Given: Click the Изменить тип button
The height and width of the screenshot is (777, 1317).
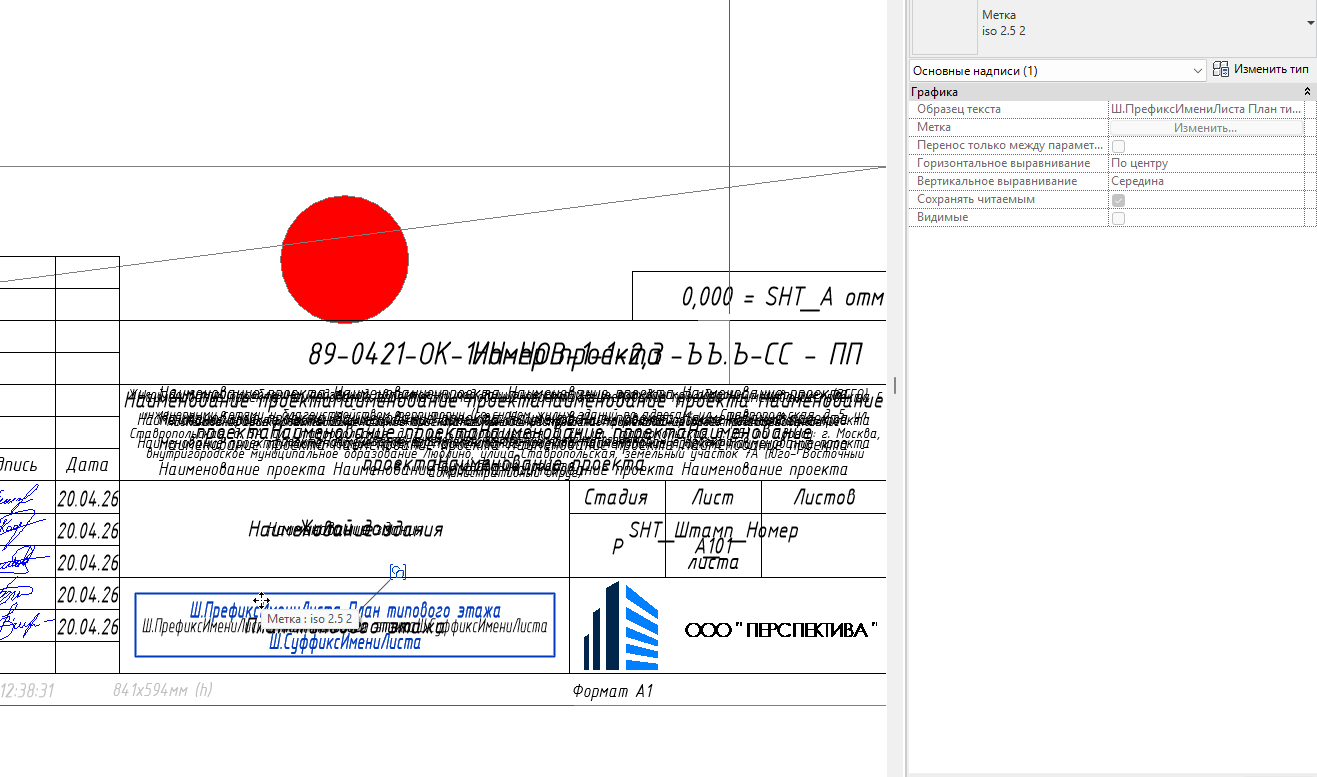Looking at the screenshot, I should click(x=1262, y=70).
